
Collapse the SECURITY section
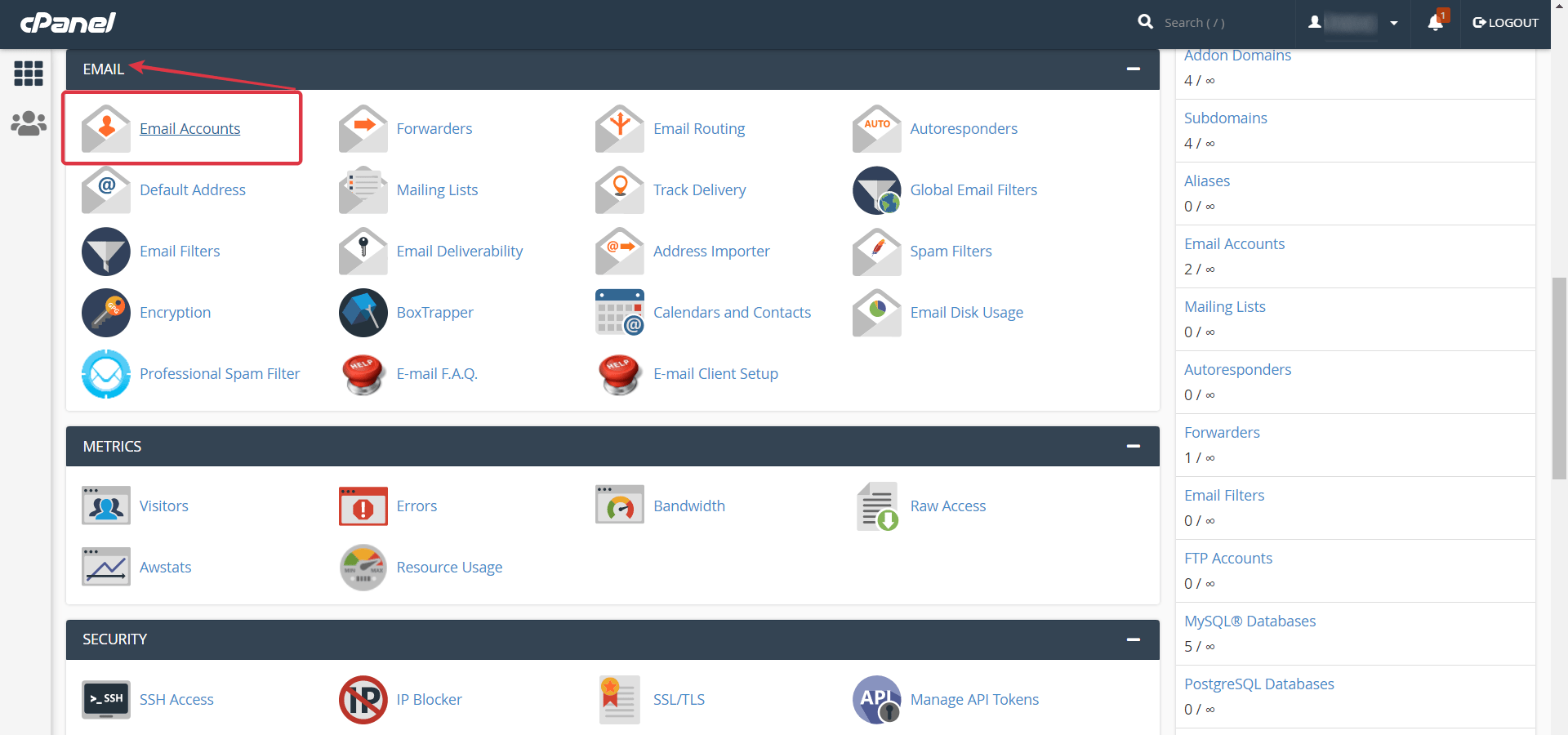coord(1133,640)
